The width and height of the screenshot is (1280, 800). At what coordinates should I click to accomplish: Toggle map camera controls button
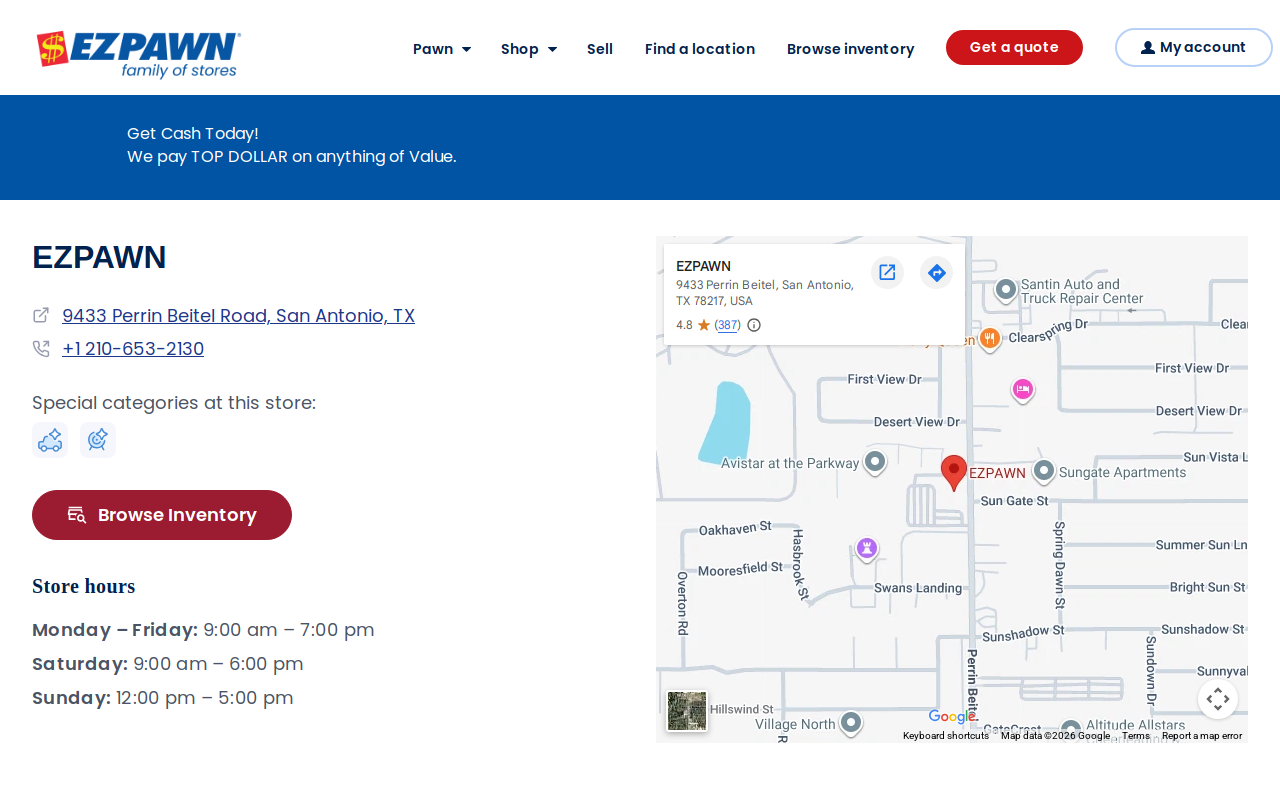tap(1218, 699)
